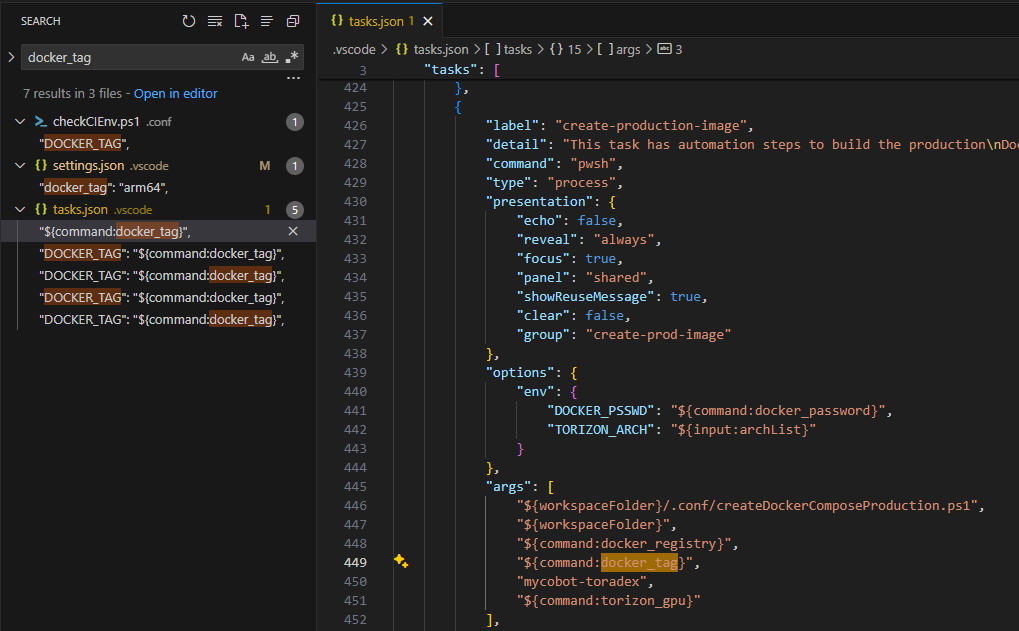Click the Open in editor link

point(175,93)
